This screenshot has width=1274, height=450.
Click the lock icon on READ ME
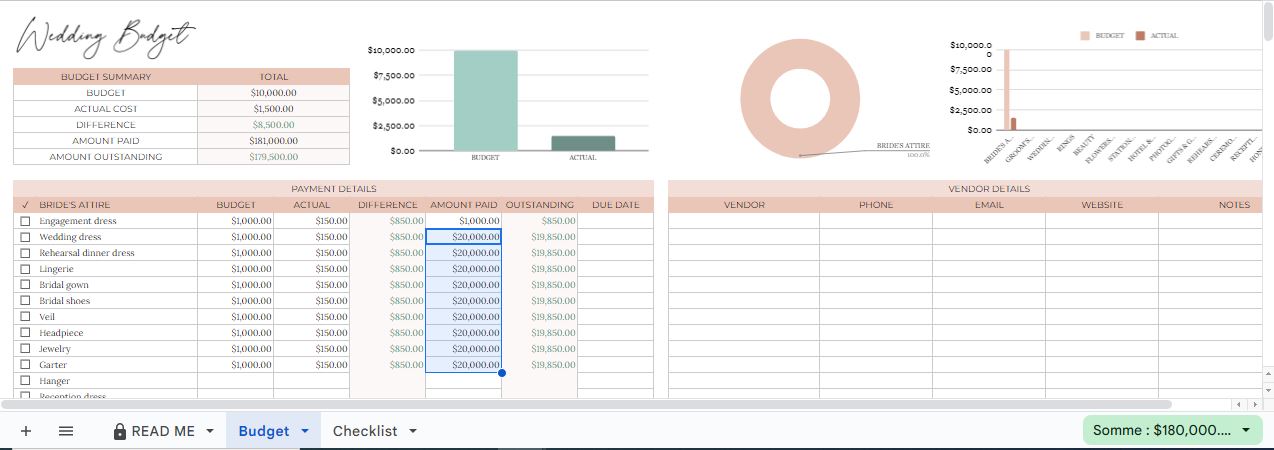pos(120,431)
